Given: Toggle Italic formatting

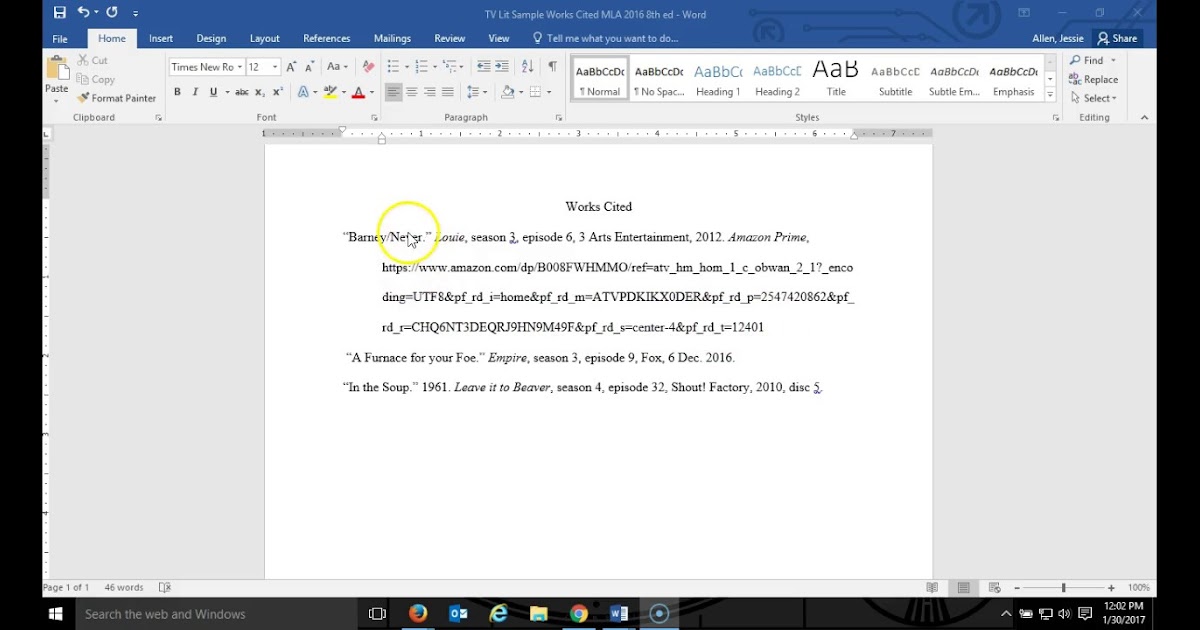Looking at the screenshot, I should click(x=195, y=92).
